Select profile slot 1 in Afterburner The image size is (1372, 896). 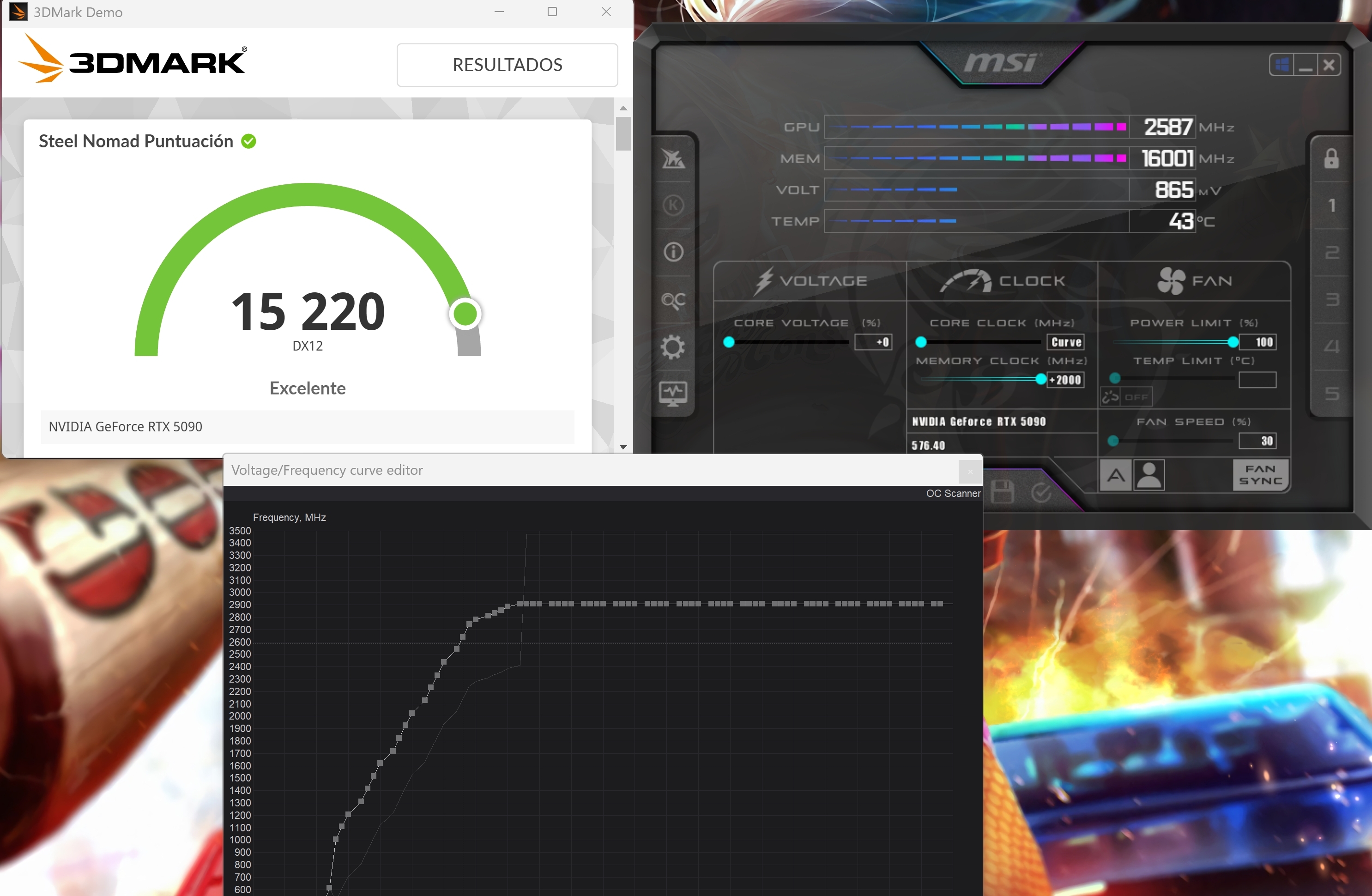pyautogui.click(x=1331, y=205)
